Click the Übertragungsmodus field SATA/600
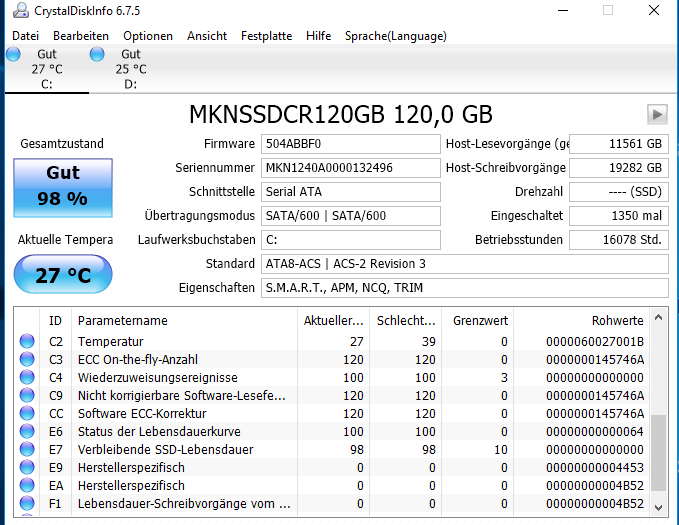 coord(351,216)
